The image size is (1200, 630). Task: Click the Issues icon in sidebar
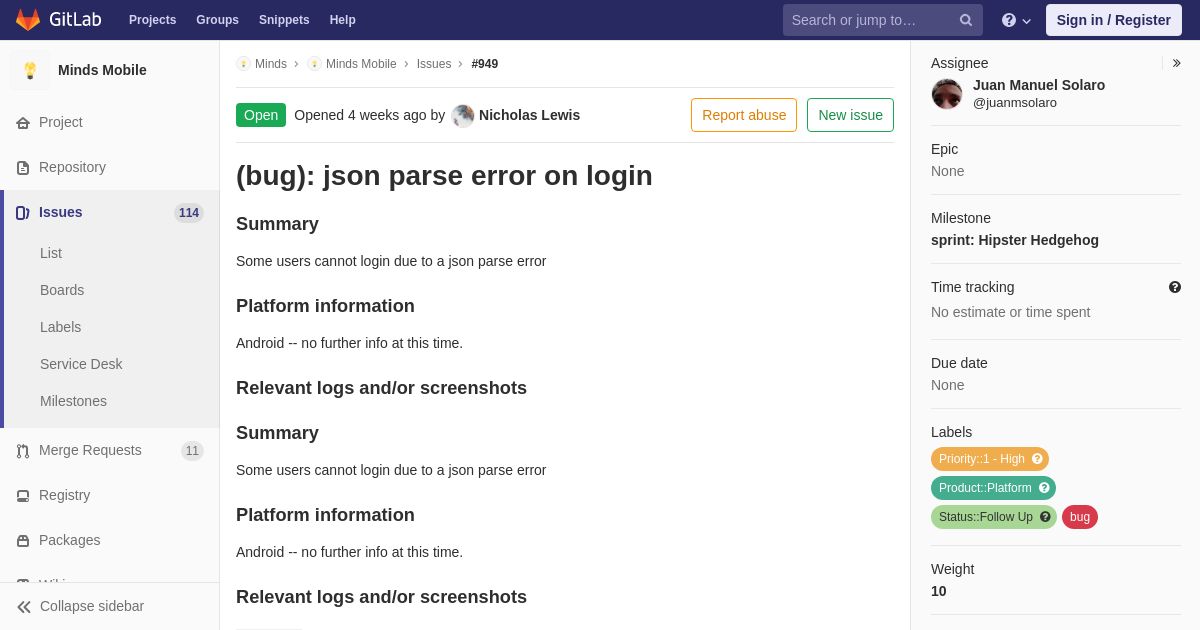(23, 213)
